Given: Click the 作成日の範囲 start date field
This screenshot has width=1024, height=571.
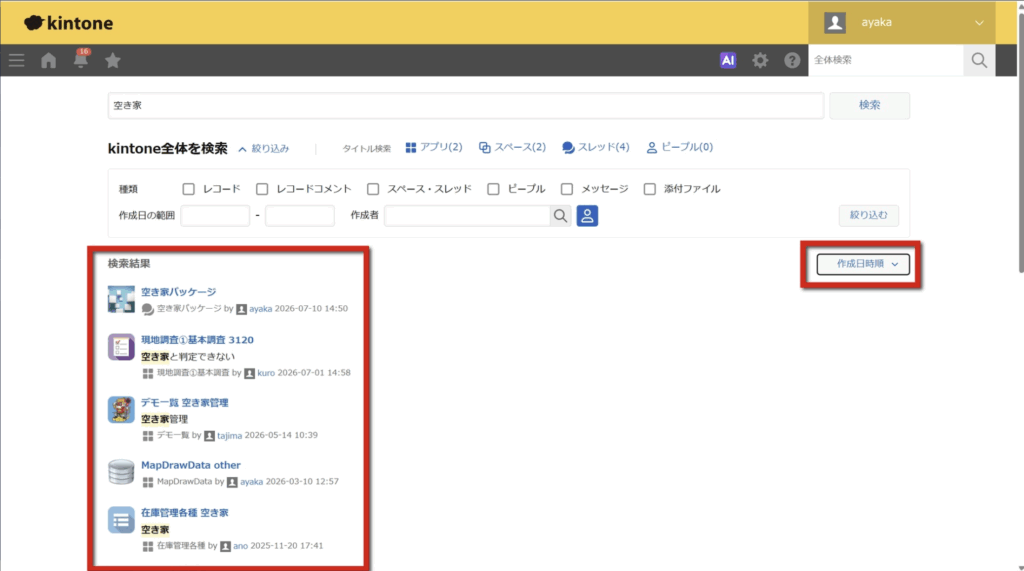Looking at the screenshot, I should 215,216.
